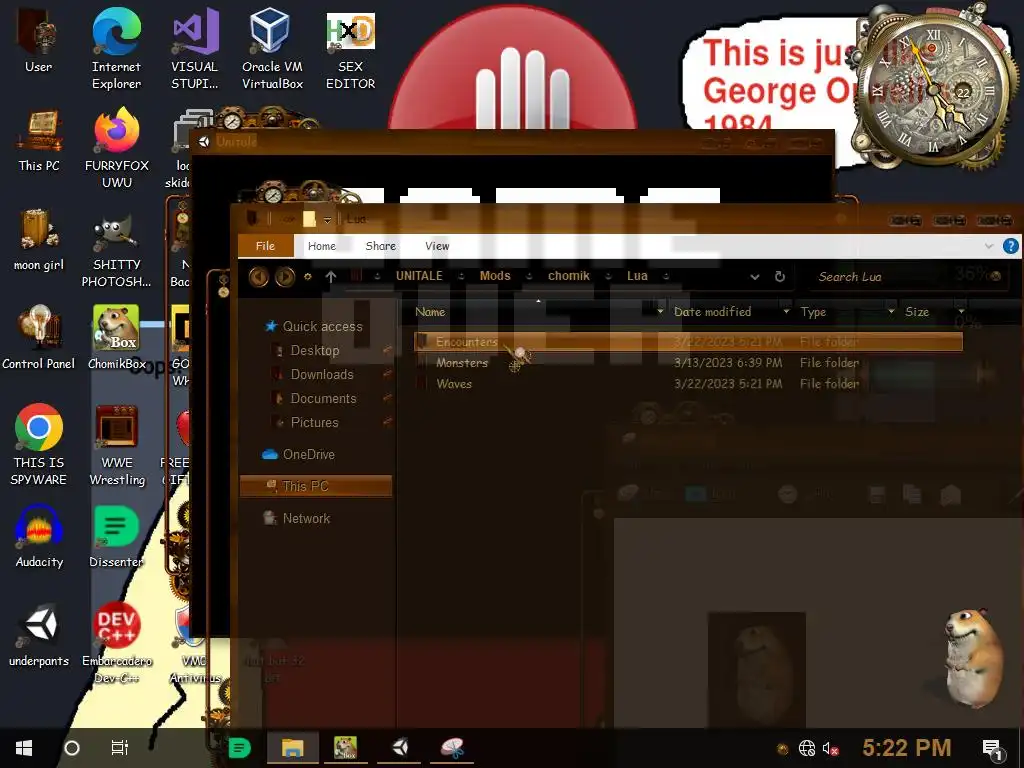Open Task View on taskbar
This screenshot has width=1024, height=768.
(x=120, y=748)
